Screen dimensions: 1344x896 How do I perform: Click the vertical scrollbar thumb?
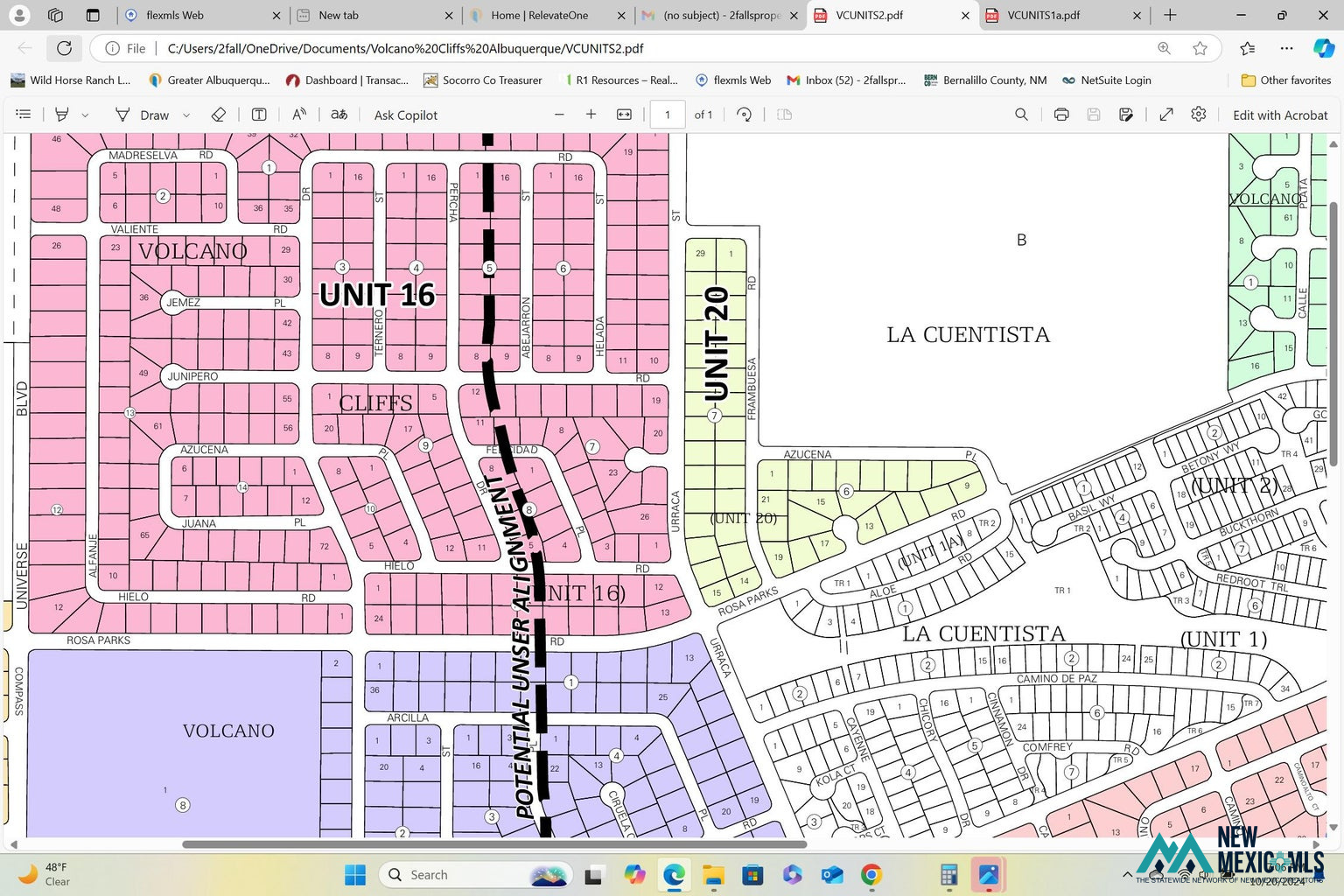(1333, 334)
